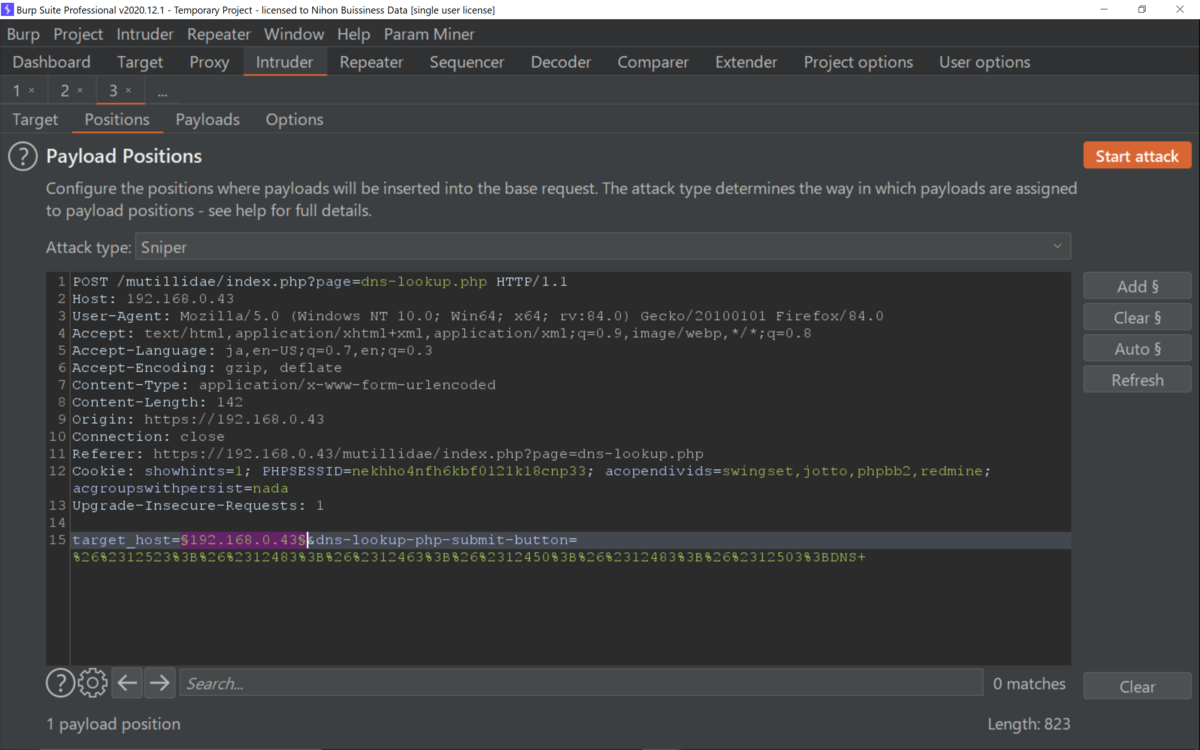Click the User-Agent header line
The width and height of the screenshot is (1200, 750).
click(x=478, y=316)
